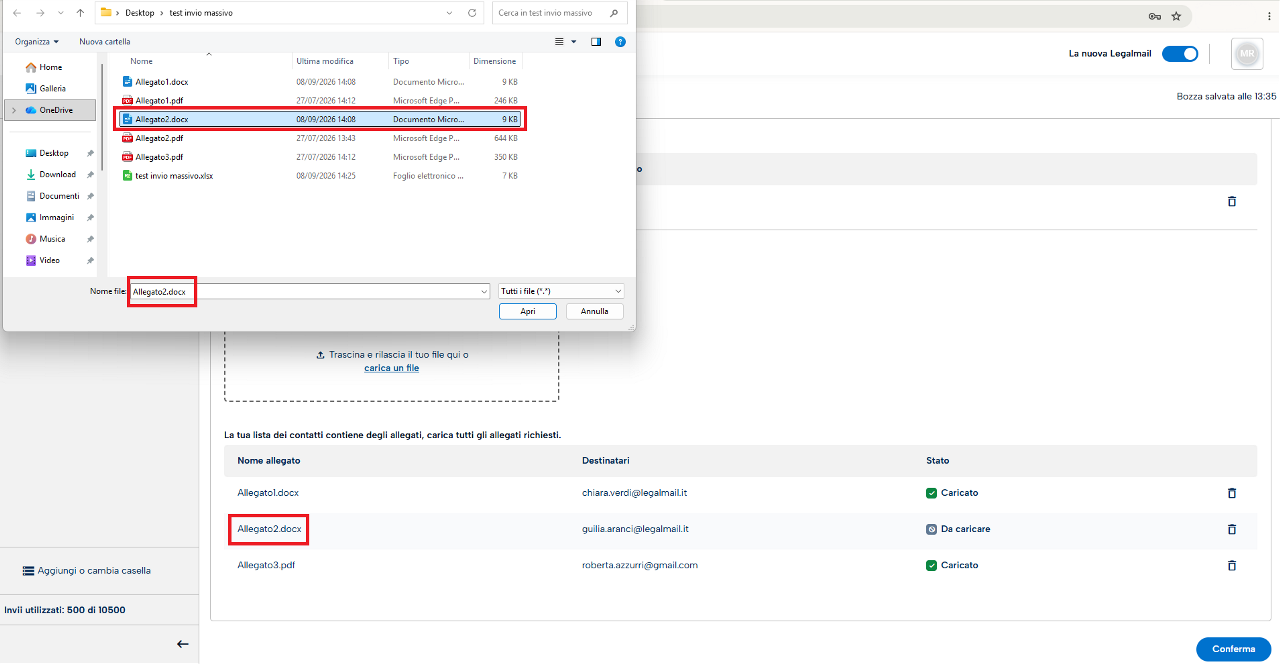Delete the Allegato1.docx attachment row
Screen dimensions: 1280x664
tap(1231, 493)
